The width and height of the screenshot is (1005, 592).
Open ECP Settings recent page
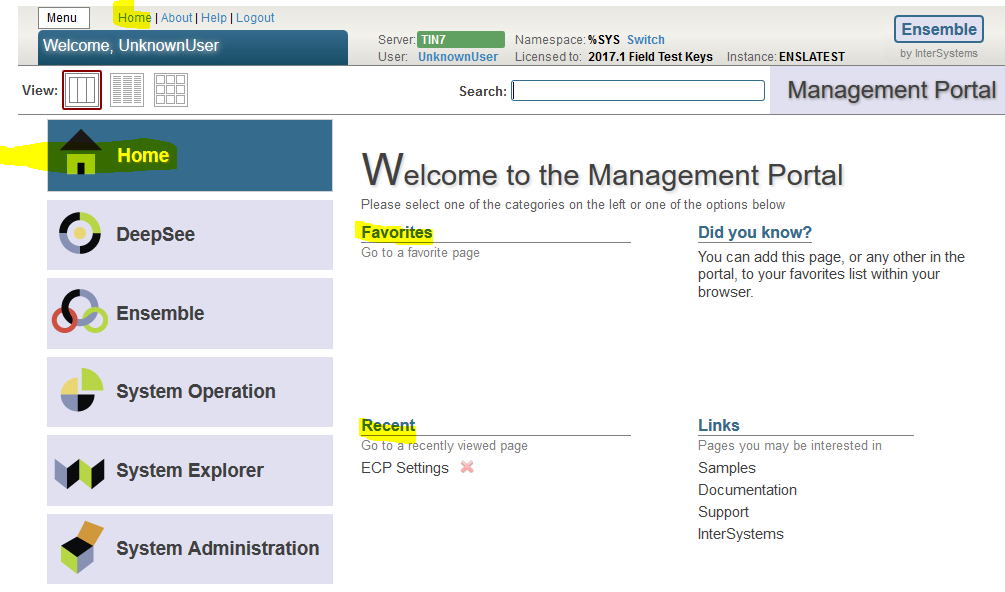tap(404, 468)
